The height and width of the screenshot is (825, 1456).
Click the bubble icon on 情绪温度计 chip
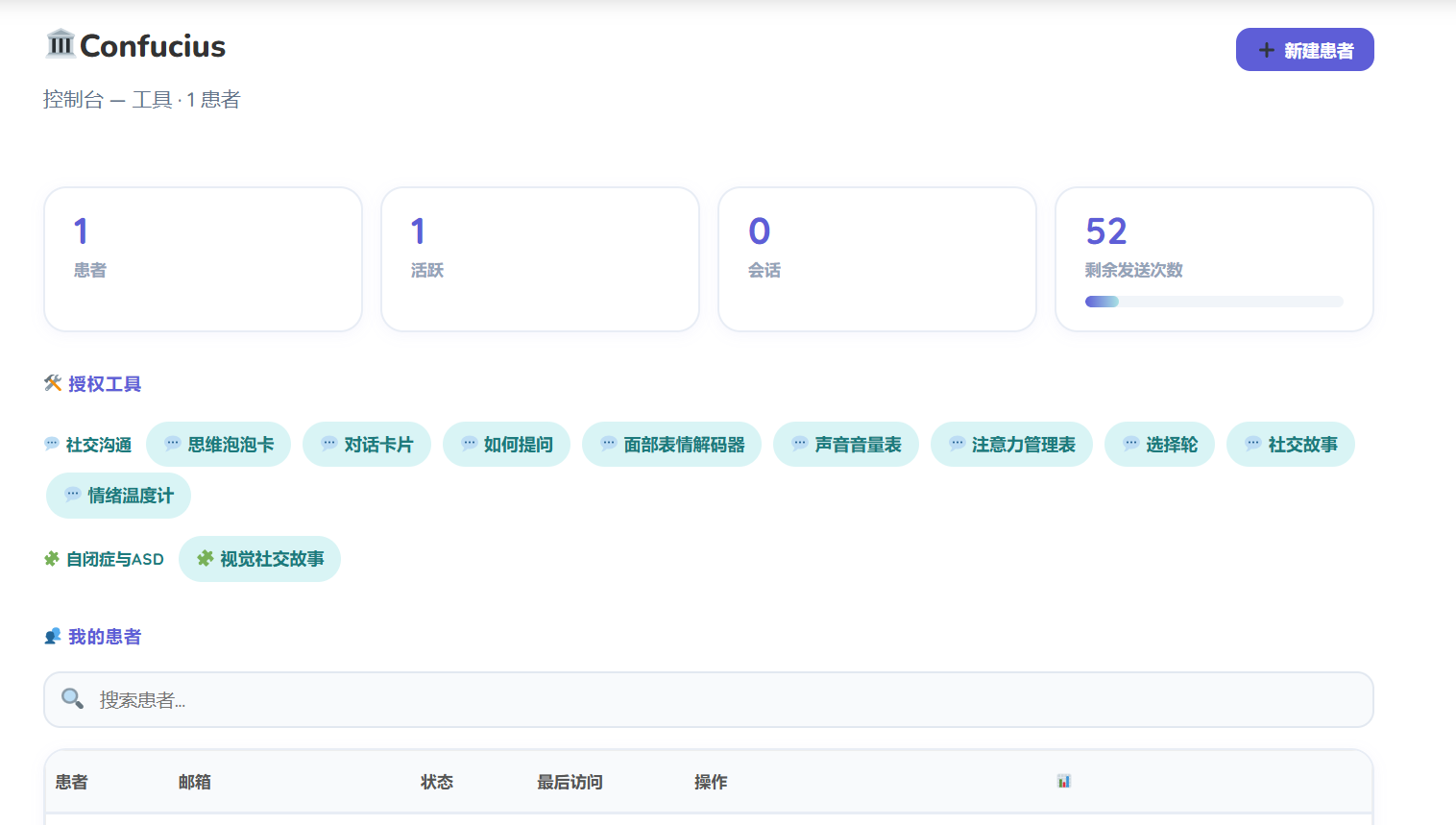pyautogui.click(x=73, y=495)
